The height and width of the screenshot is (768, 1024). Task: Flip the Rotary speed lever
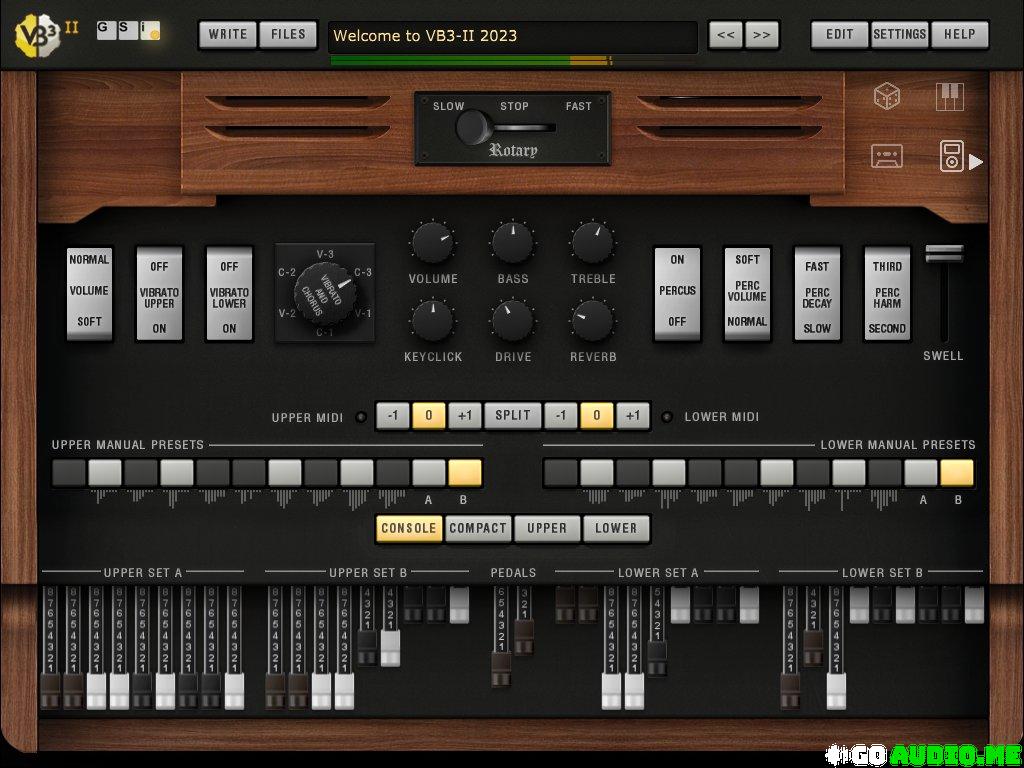point(475,127)
